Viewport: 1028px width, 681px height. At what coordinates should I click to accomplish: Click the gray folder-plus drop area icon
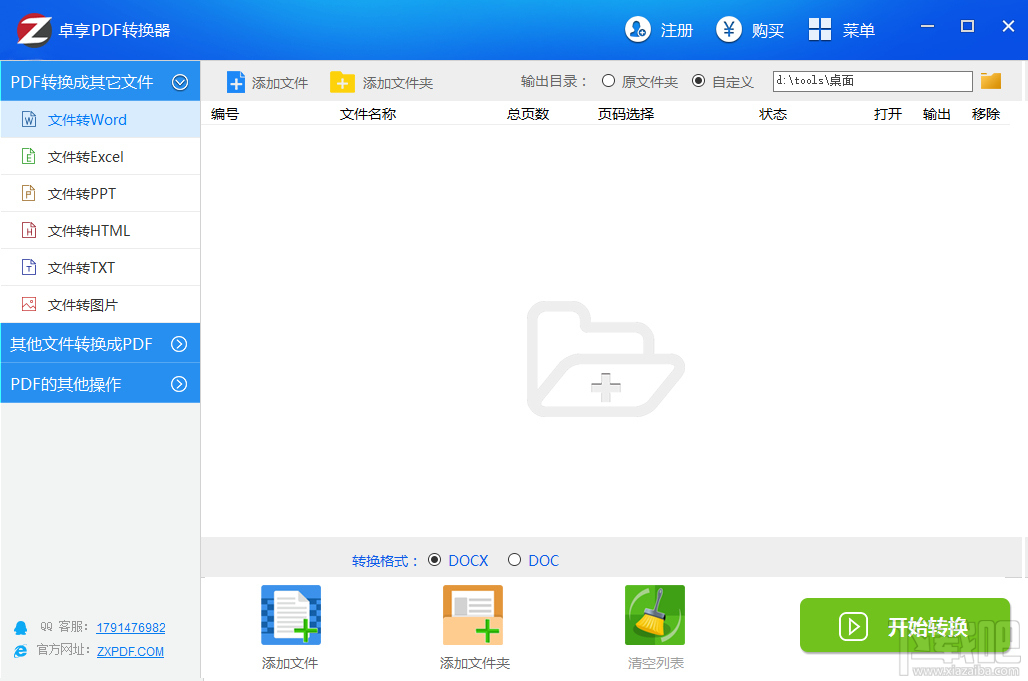coord(606,359)
